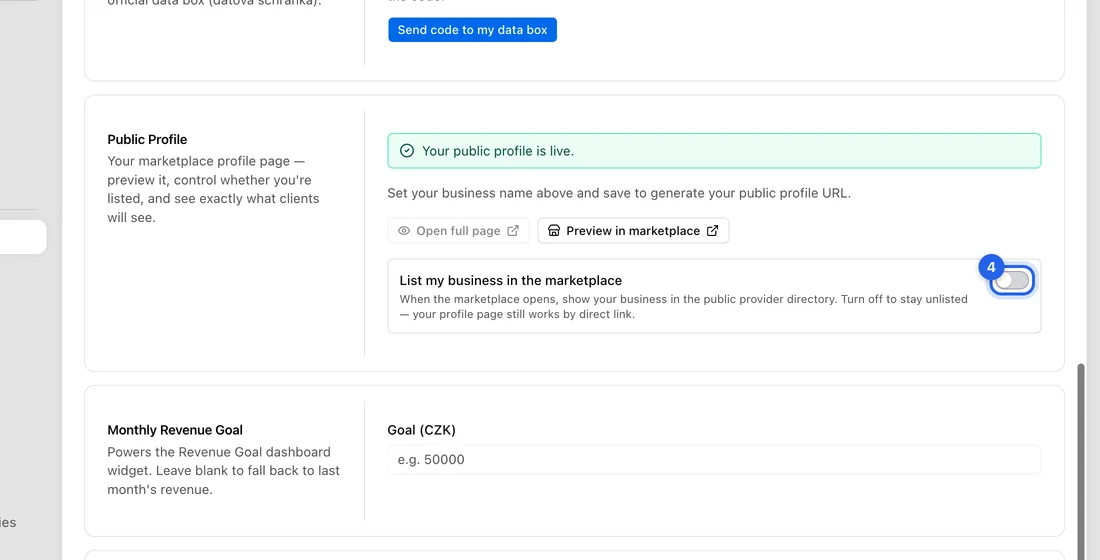1100x560 pixels.
Task: Toggle List my business in marketplace switch
Action: pyautogui.click(x=1012, y=281)
